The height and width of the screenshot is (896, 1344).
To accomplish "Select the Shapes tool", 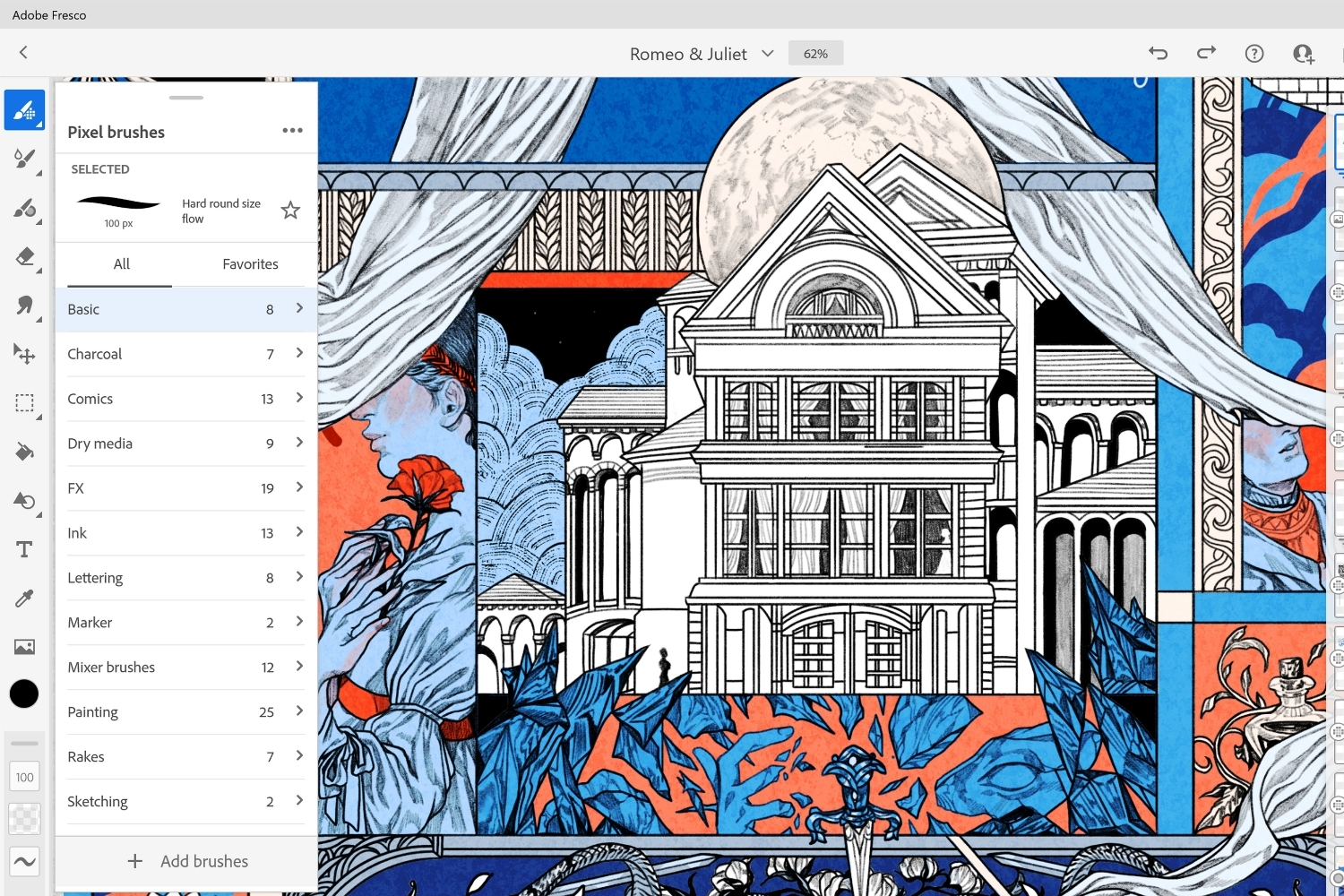I will tap(24, 500).
